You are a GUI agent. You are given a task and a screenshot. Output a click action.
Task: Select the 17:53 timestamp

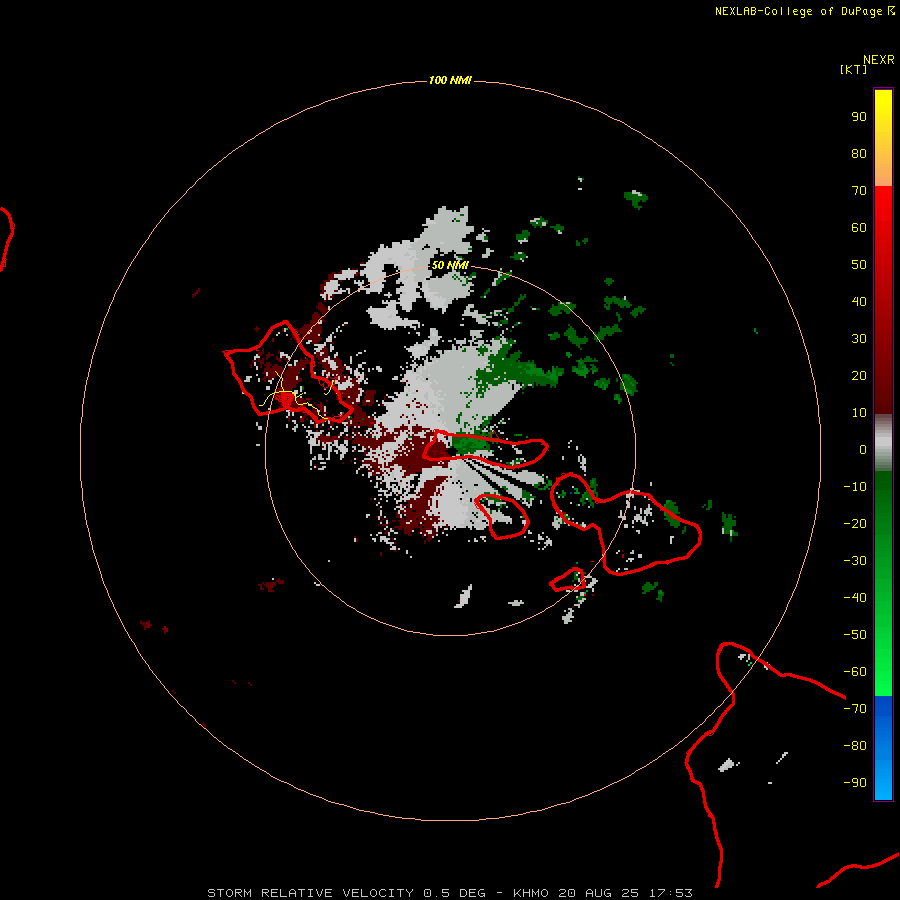[x=671, y=893]
